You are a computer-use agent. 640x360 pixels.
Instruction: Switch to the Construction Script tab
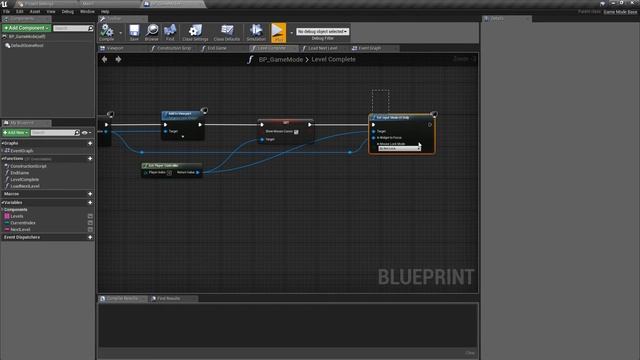pyautogui.click(x=174, y=48)
